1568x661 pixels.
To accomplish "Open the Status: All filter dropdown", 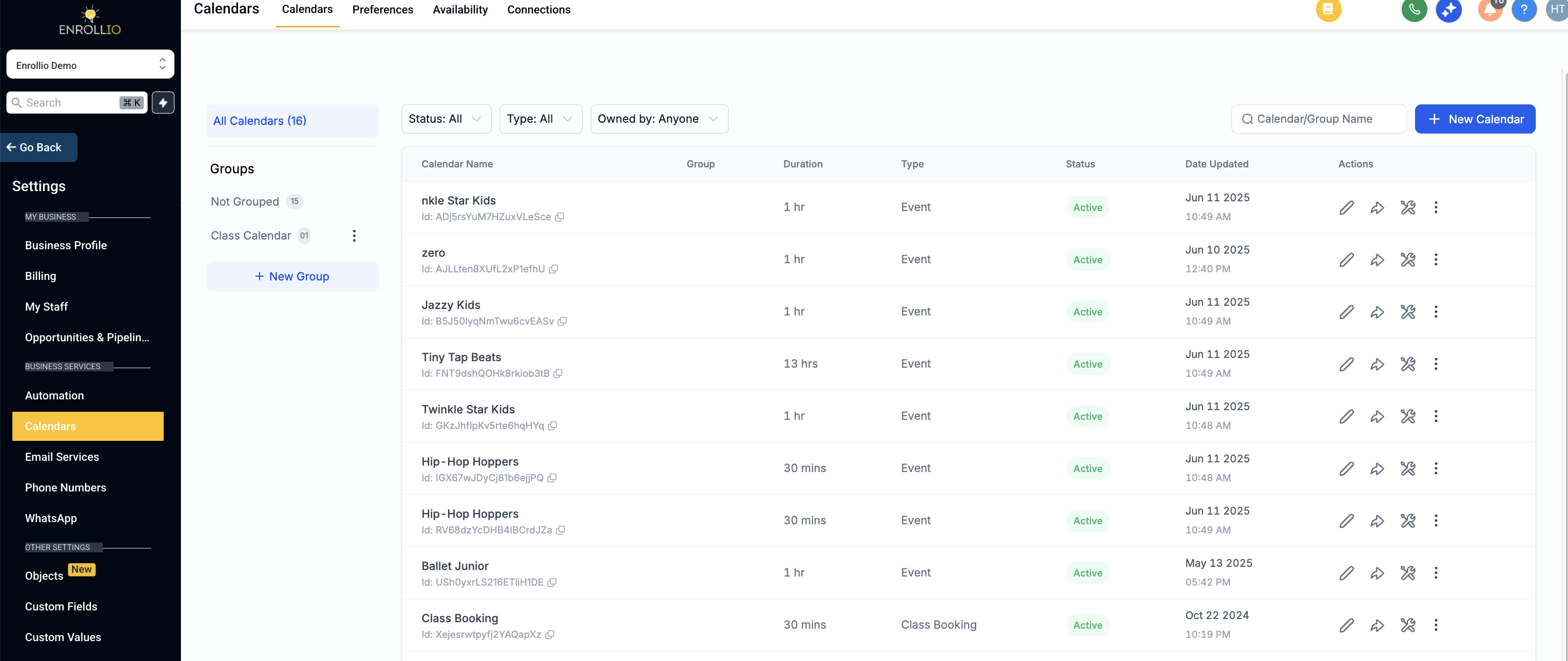I will [446, 119].
